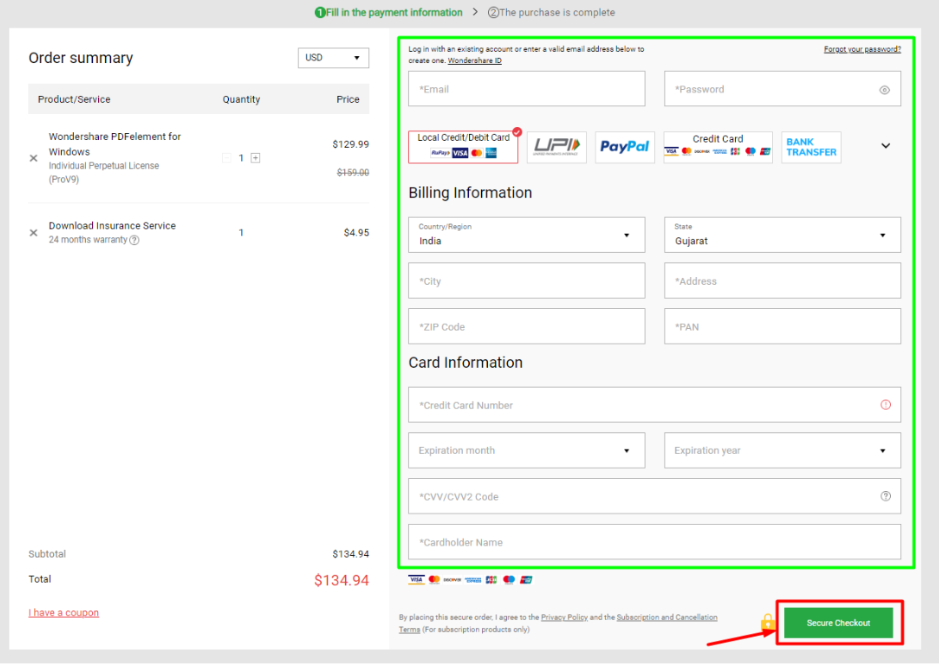
Task: Decrease PDFelement quantity with minus button
Action: (x=226, y=158)
